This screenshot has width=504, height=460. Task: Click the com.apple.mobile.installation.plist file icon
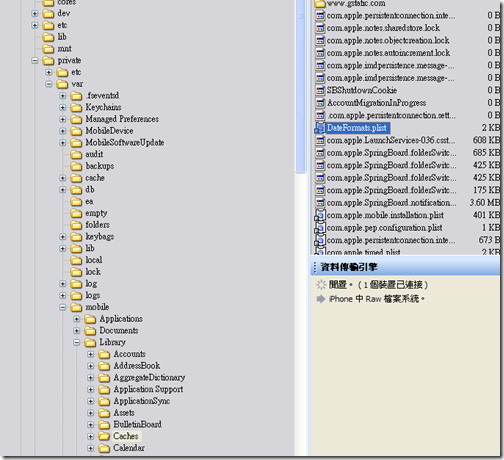click(320, 215)
